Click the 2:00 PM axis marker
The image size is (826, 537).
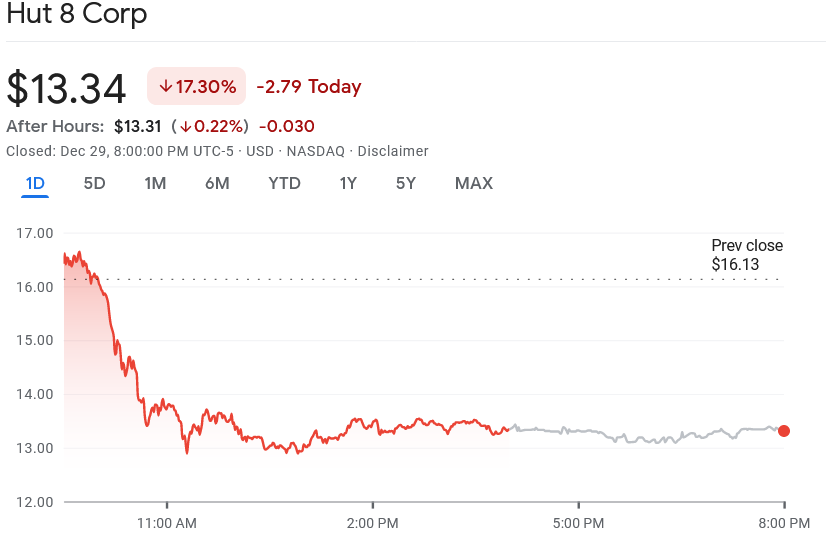(372, 523)
